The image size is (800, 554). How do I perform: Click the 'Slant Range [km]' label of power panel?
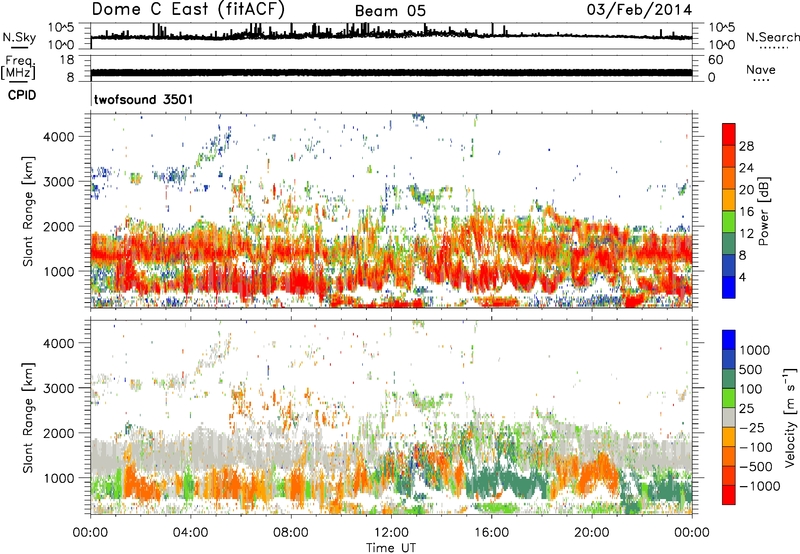coord(28,212)
